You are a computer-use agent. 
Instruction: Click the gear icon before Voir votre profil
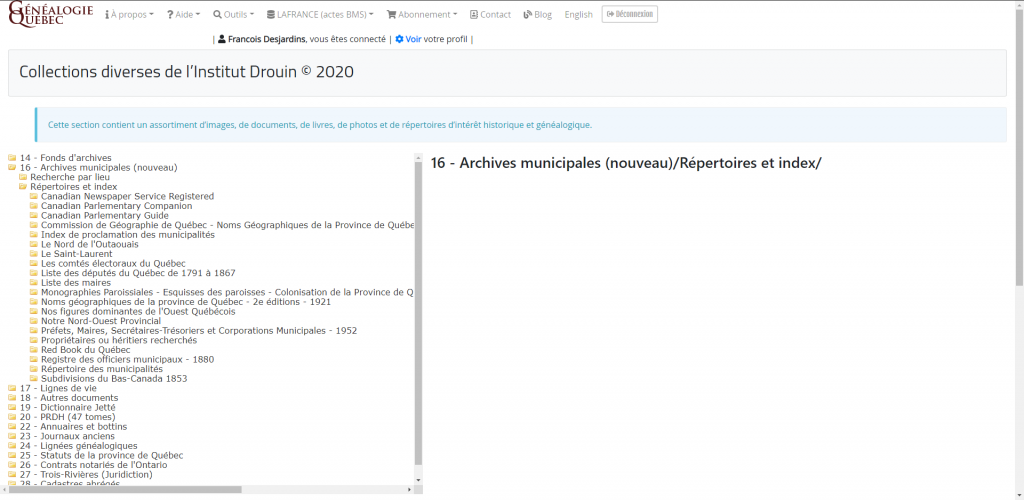coord(399,39)
